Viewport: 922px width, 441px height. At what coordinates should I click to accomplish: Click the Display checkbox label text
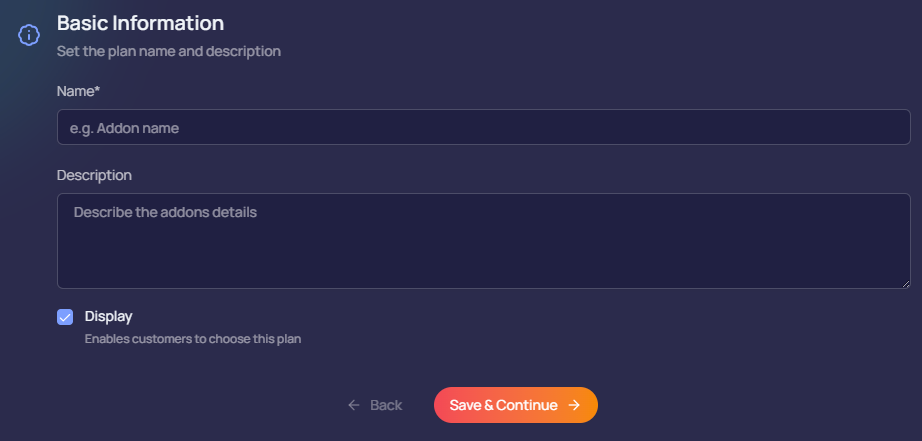click(x=109, y=316)
